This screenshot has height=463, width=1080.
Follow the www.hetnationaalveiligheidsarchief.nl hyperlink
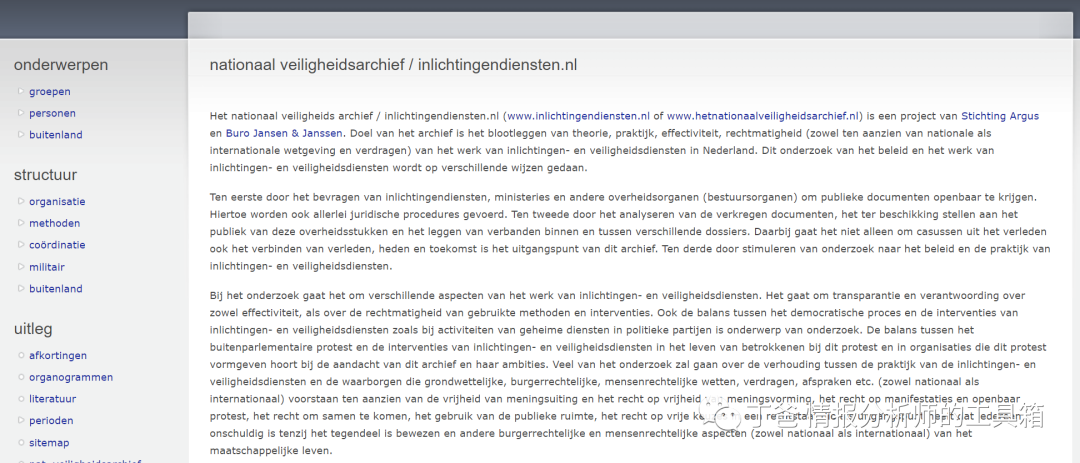pos(764,116)
